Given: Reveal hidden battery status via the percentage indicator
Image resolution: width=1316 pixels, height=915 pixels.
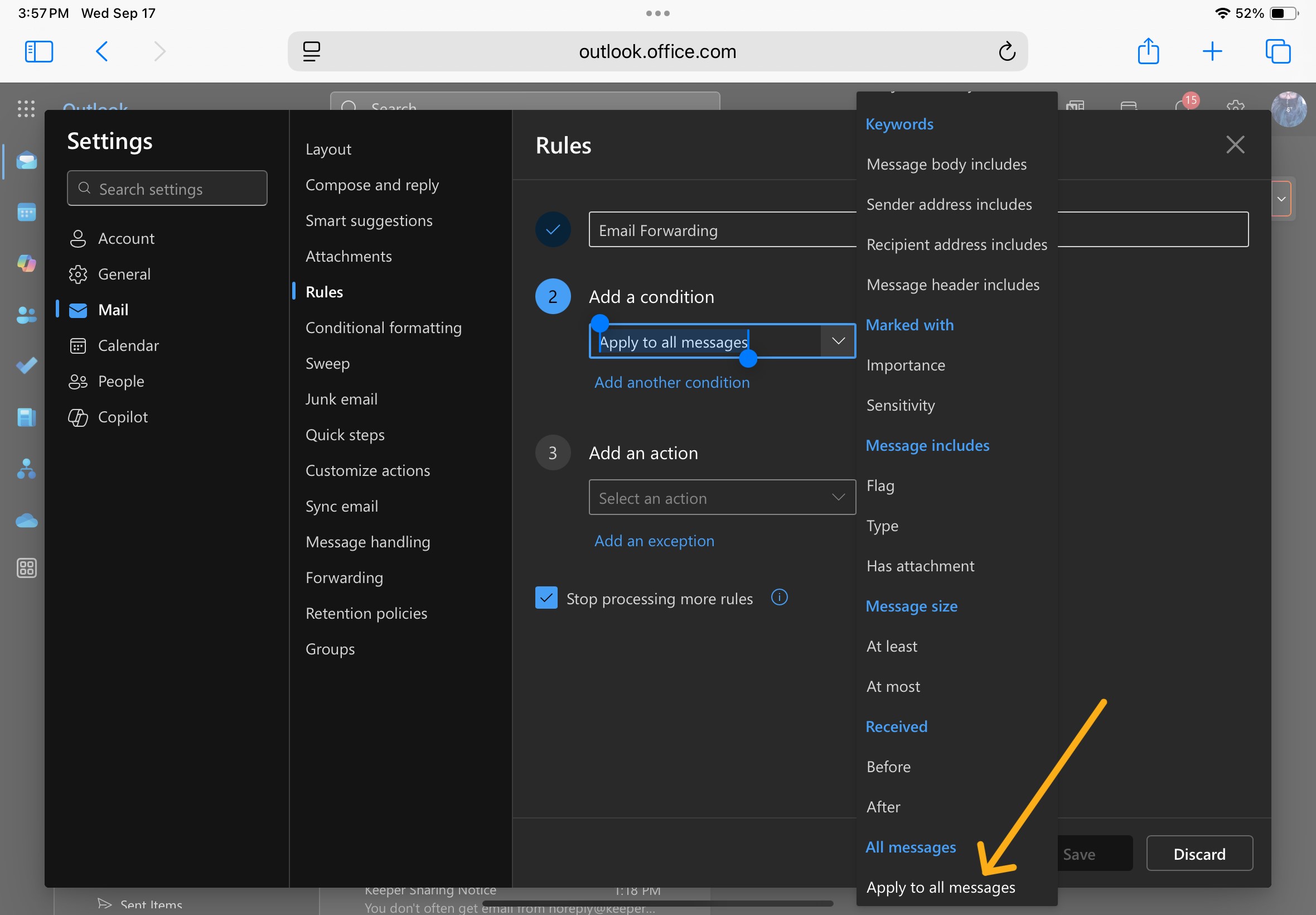Looking at the screenshot, I should tap(1251, 13).
